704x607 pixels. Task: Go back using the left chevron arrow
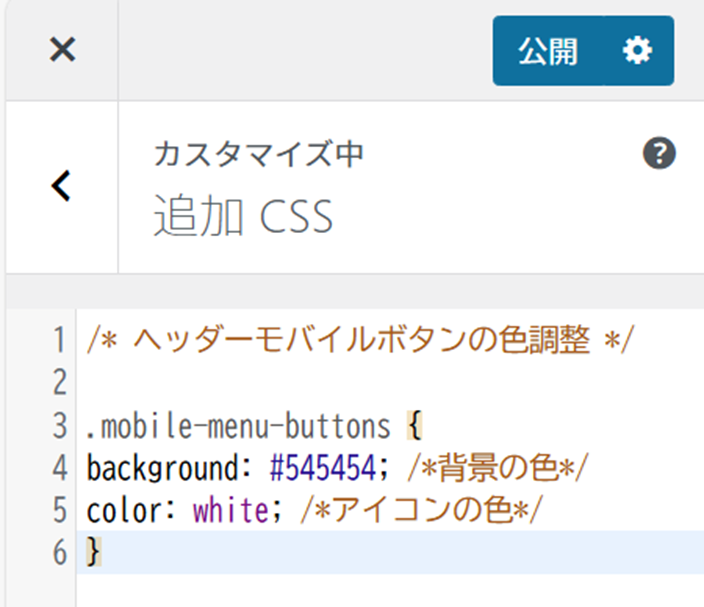pos(61,186)
